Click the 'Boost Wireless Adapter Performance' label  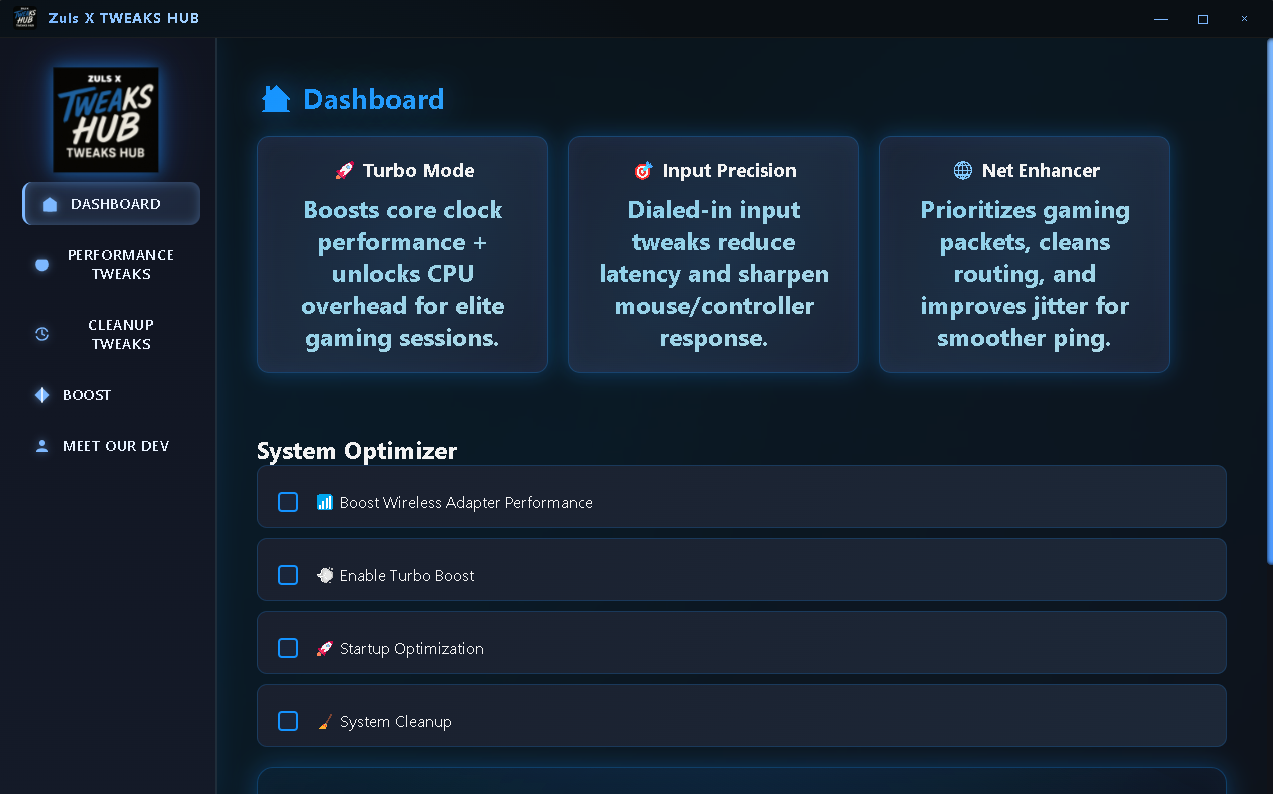(466, 503)
